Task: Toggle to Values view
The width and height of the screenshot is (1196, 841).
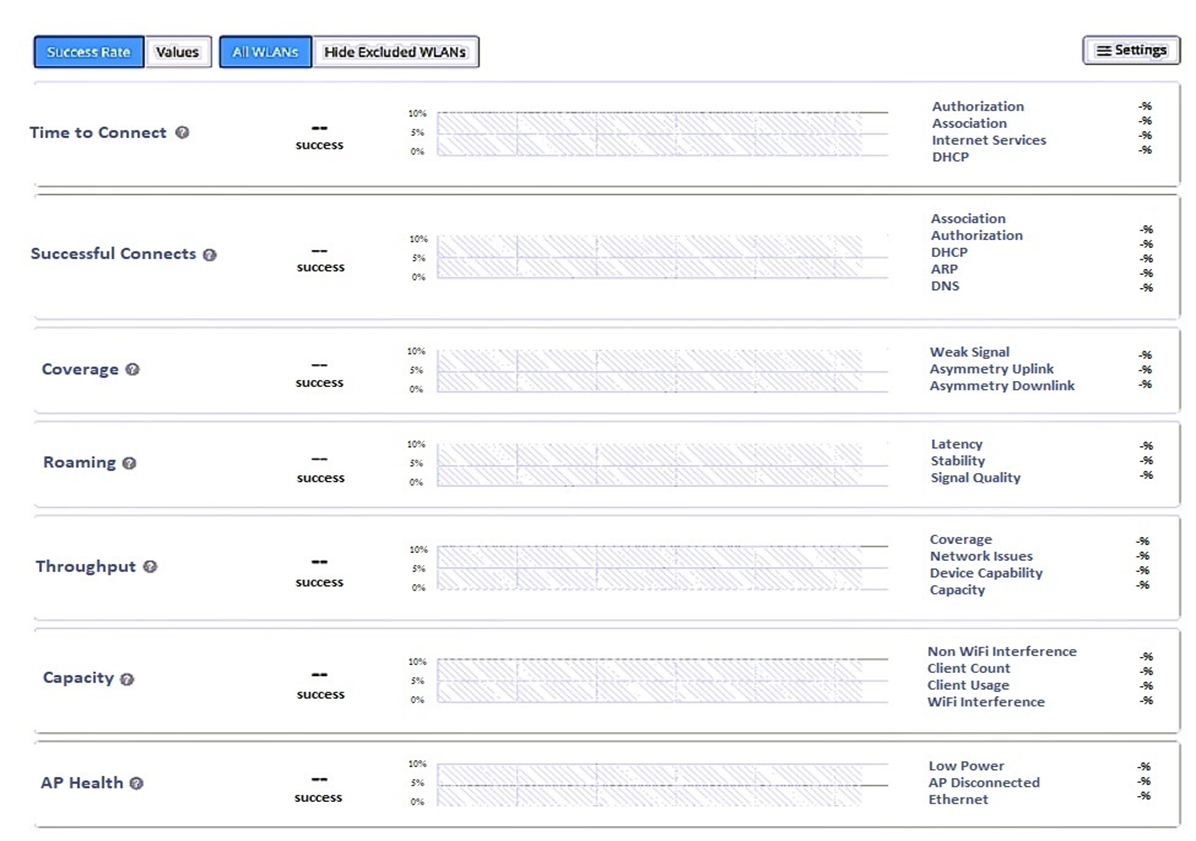Action: (x=177, y=52)
